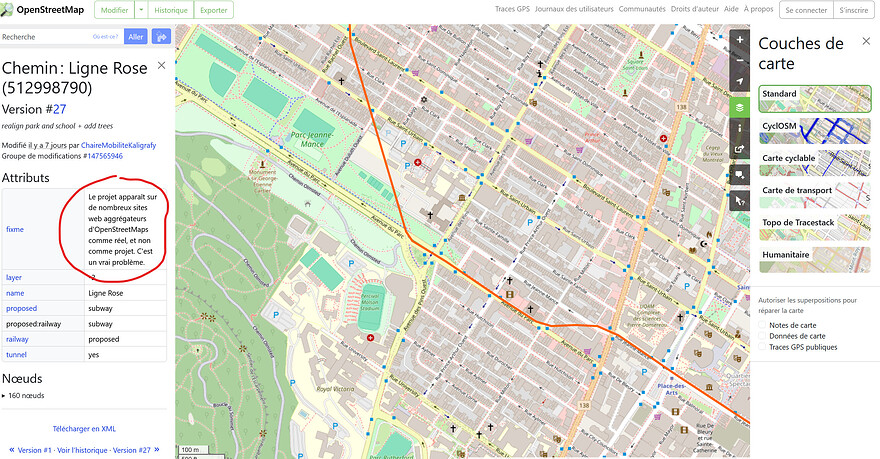Click the S'inscrire button
Image resolution: width=880 pixels, height=459 pixels.
pos(854,10)
